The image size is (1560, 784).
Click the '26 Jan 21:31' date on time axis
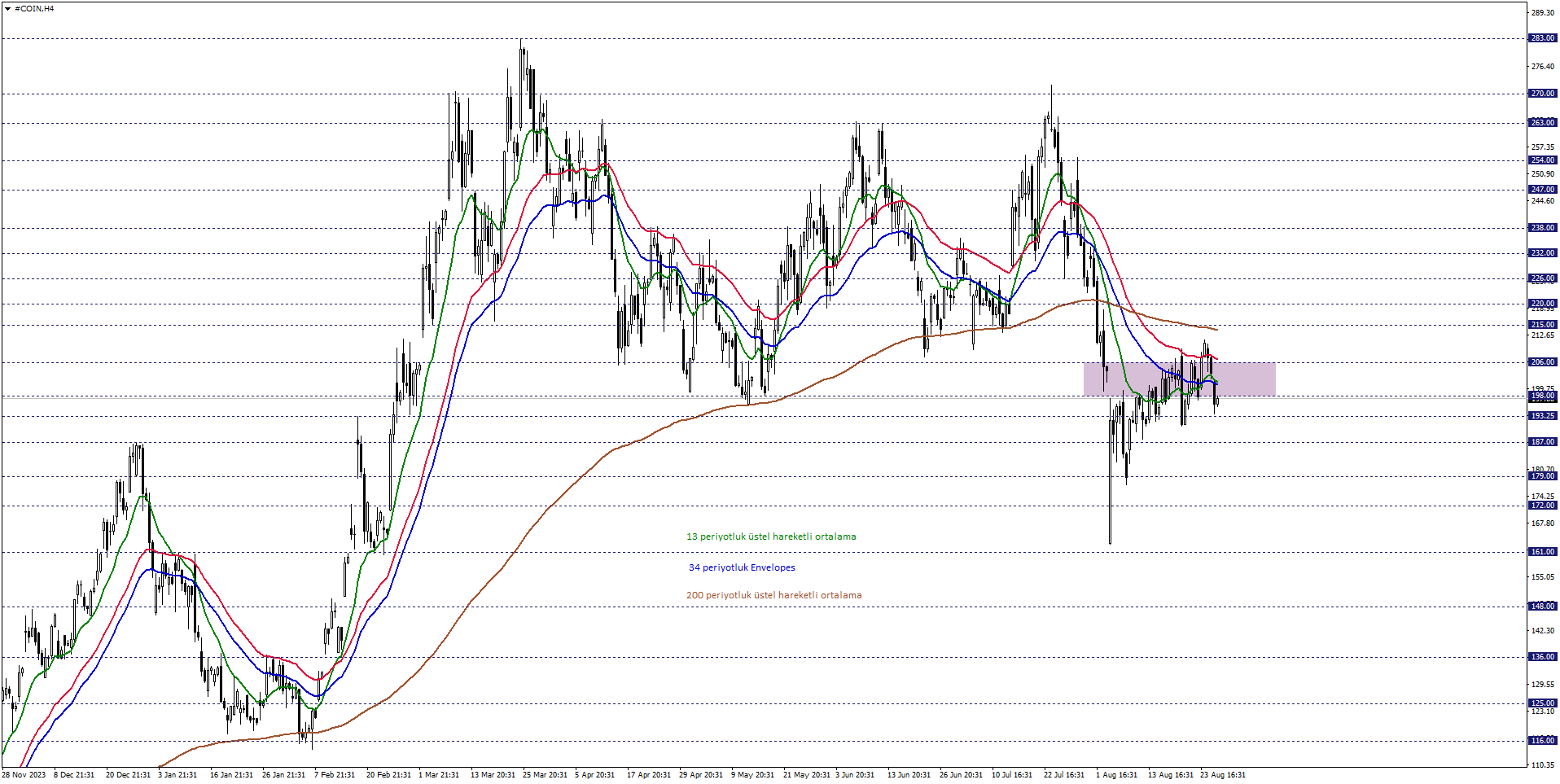(283, 775)
